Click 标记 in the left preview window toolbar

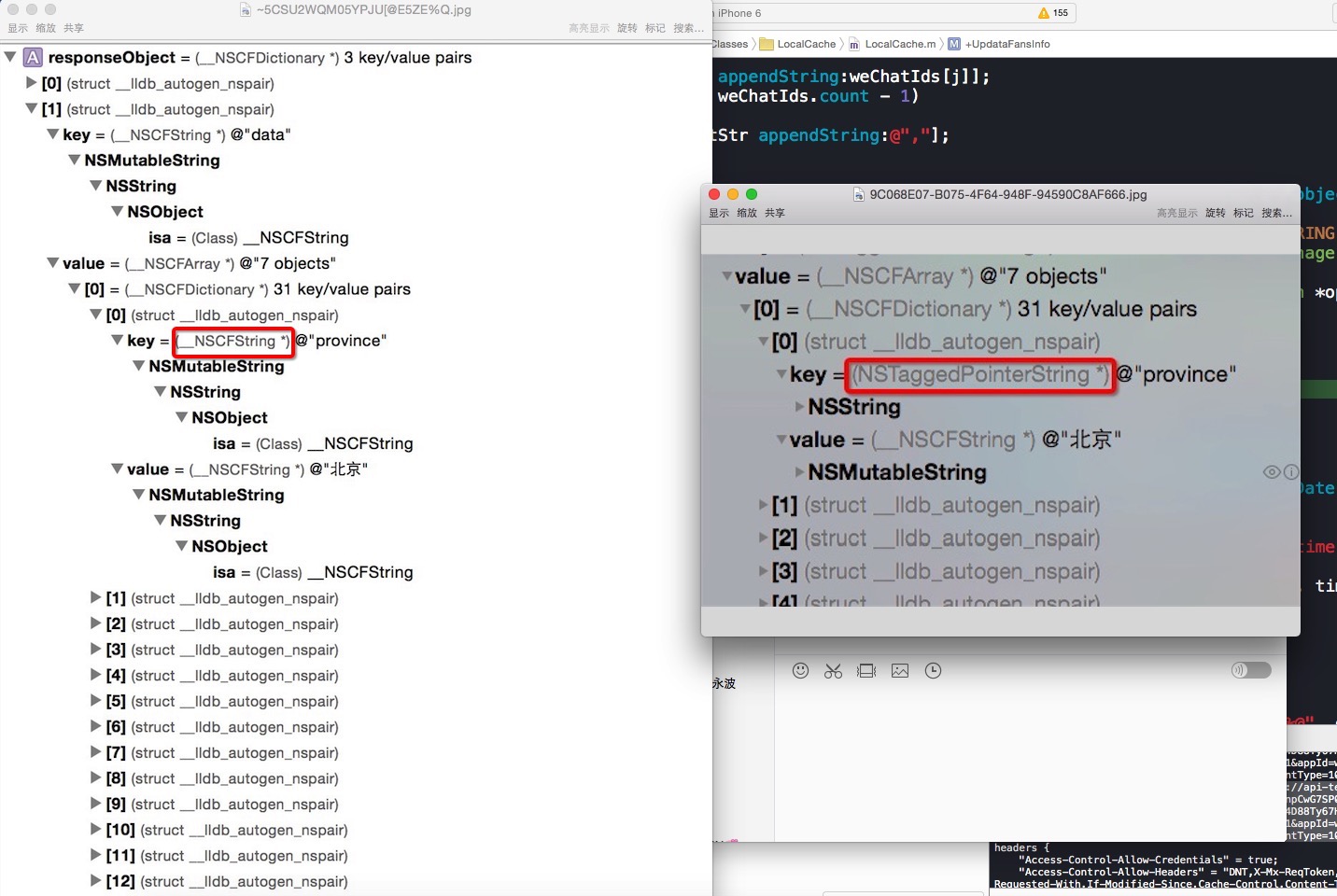655,28
